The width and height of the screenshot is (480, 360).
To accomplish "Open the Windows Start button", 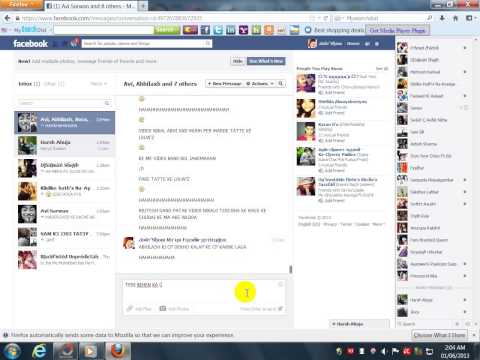I will [12, 351].
